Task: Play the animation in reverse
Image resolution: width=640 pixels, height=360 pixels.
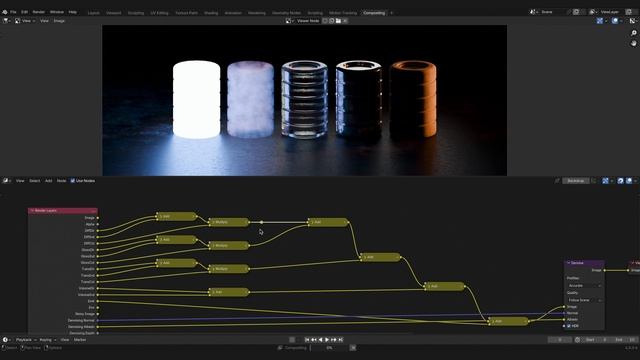Action: pos(320,340)
